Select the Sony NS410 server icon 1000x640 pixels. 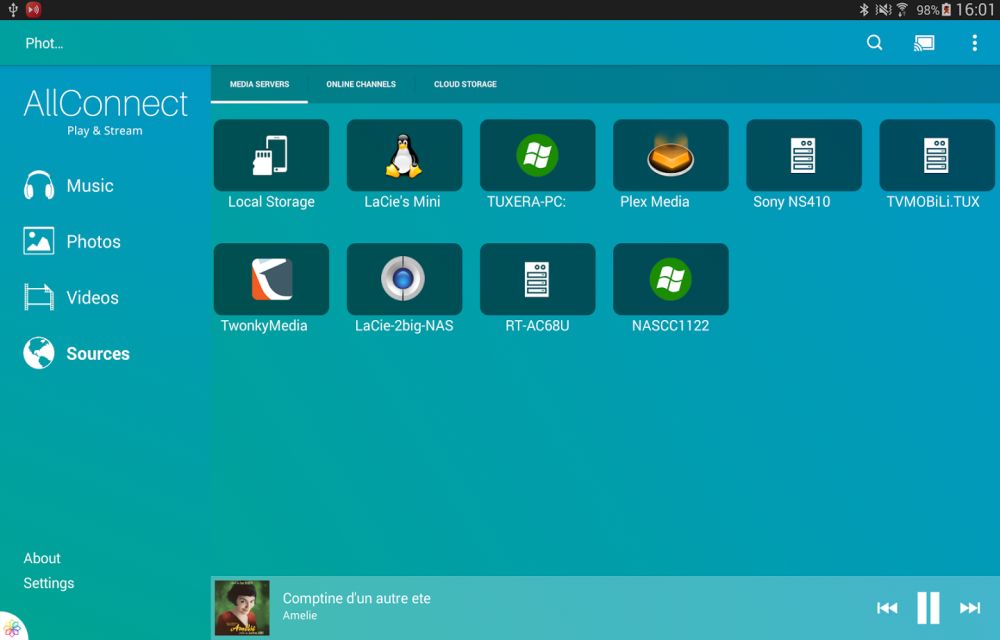tap(804, 155)
